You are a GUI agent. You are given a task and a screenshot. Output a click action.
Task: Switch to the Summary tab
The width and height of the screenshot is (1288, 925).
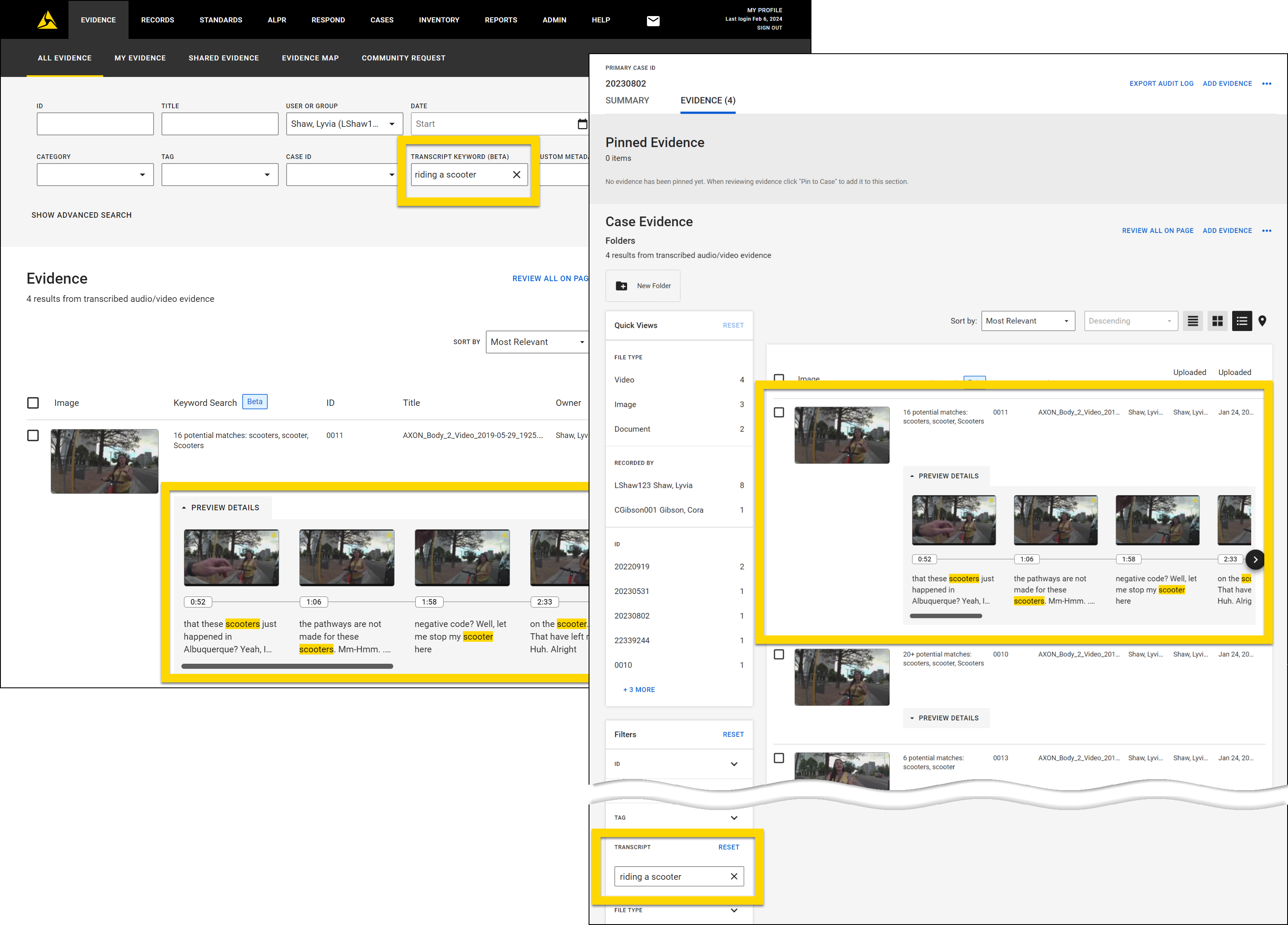pos(627,101)
